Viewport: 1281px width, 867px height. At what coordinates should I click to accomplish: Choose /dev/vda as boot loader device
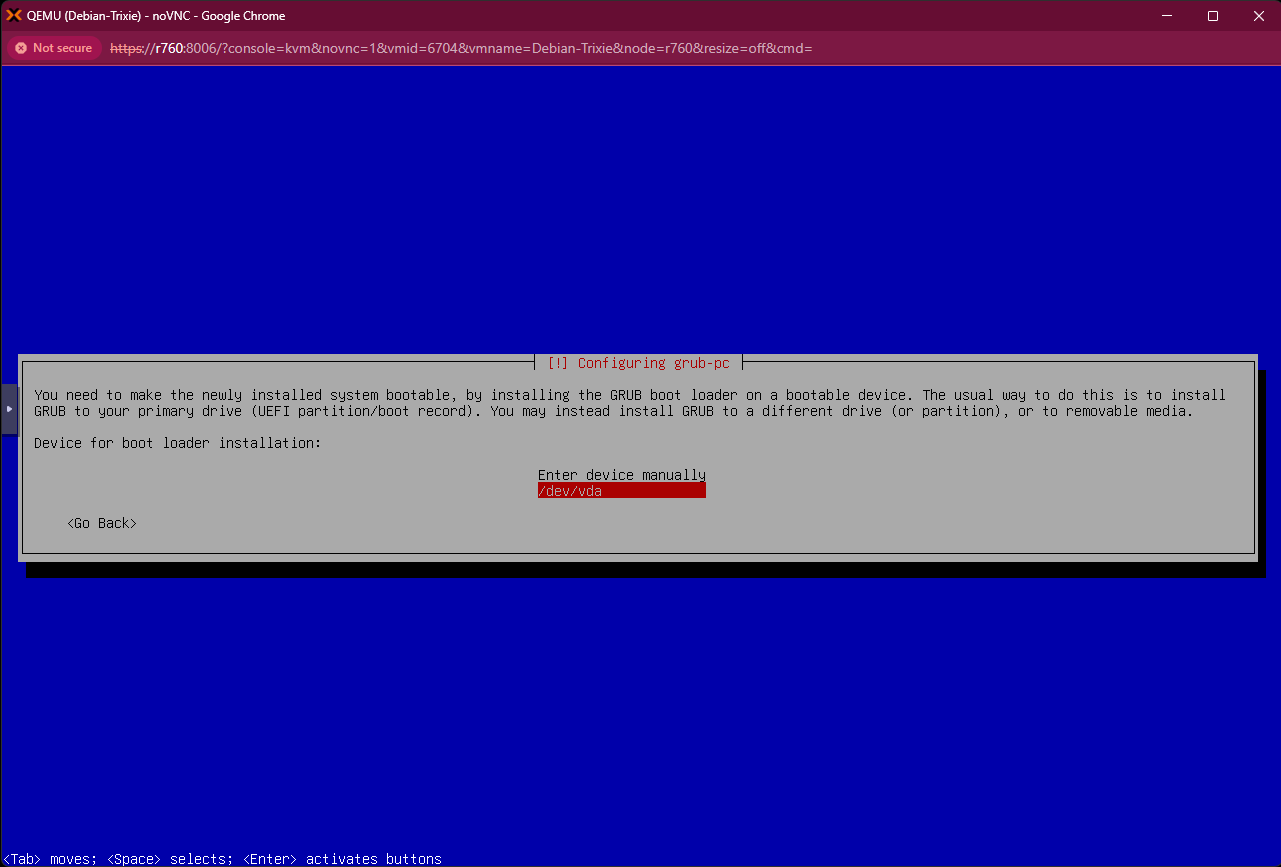[621, 491]
